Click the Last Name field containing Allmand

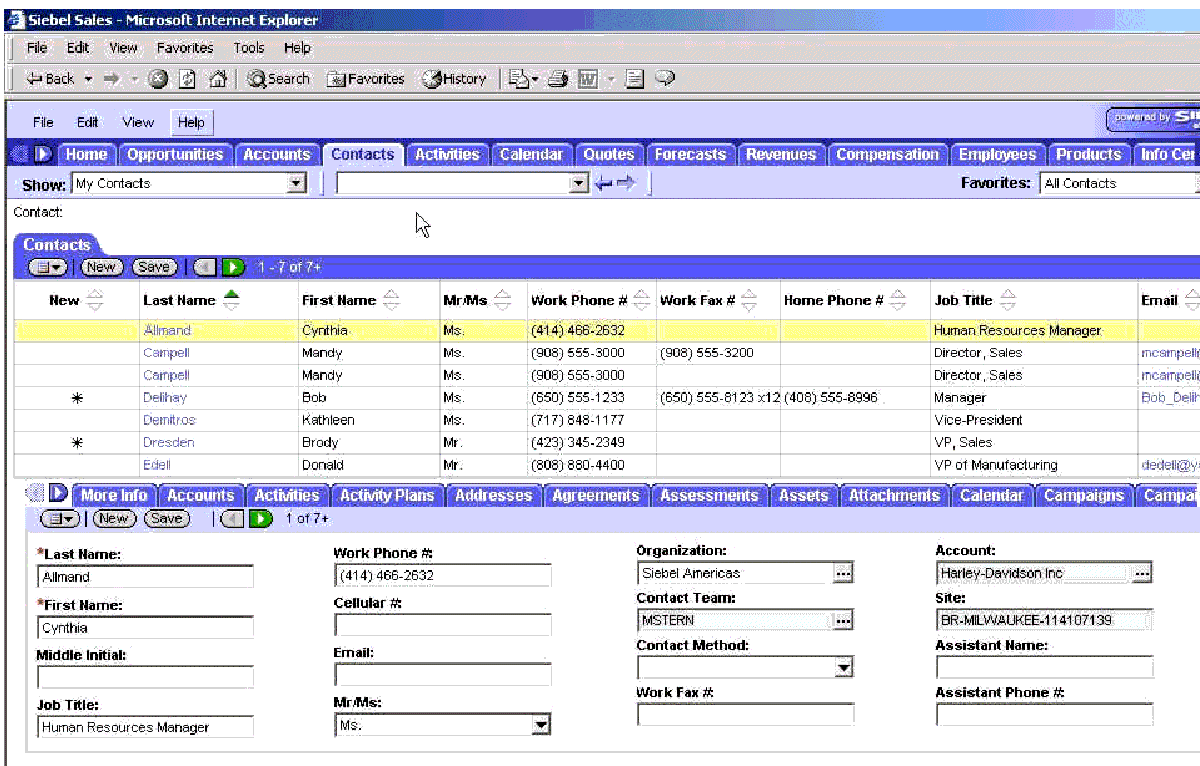[145, 577]
